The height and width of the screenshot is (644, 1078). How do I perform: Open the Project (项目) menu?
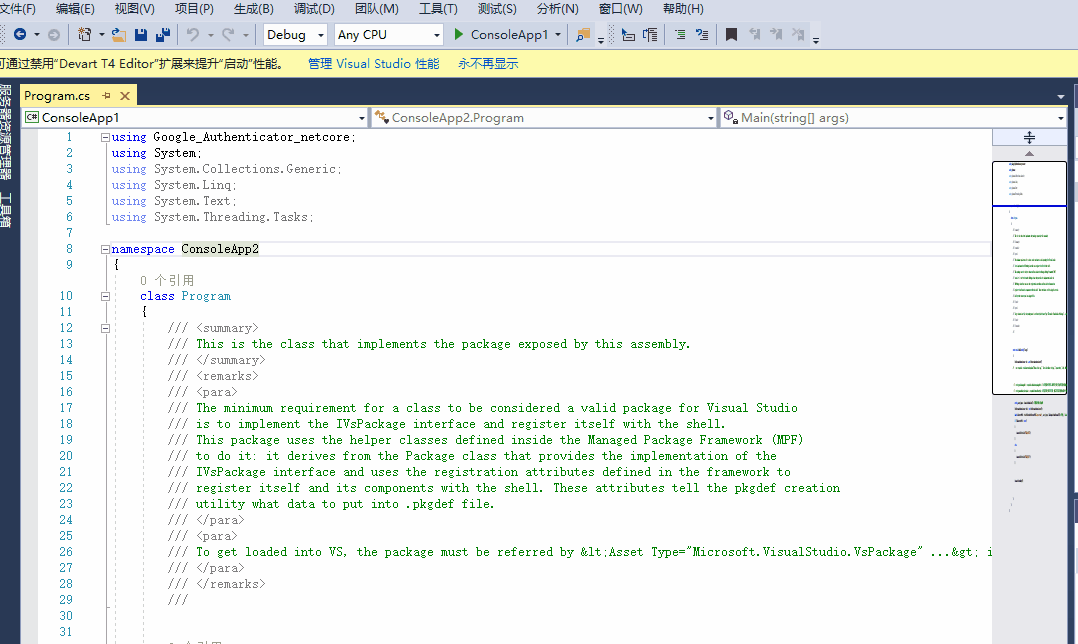tap(195, 9)
